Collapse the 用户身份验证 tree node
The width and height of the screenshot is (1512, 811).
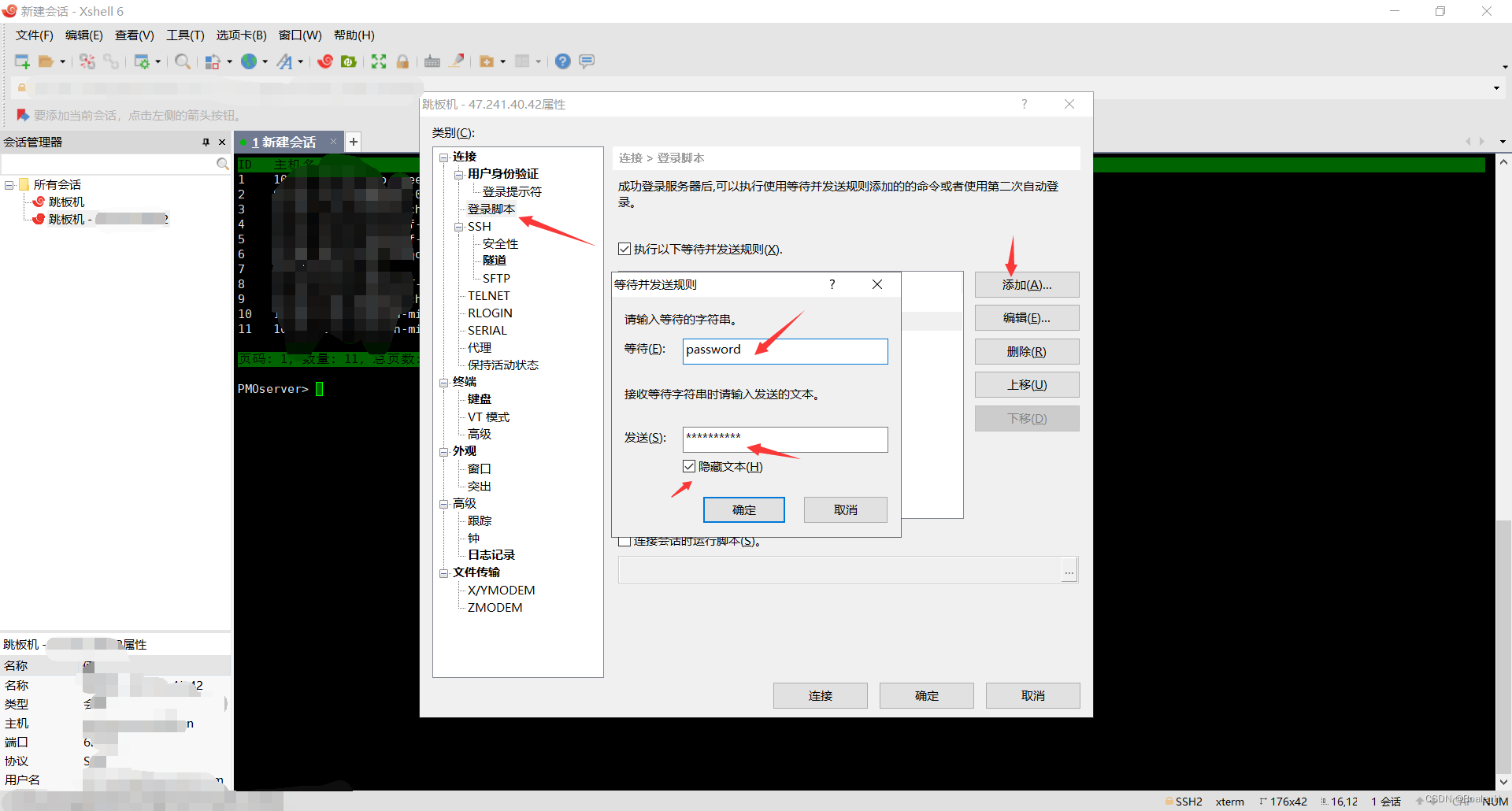pyautogui.click(x=458, y=175)
